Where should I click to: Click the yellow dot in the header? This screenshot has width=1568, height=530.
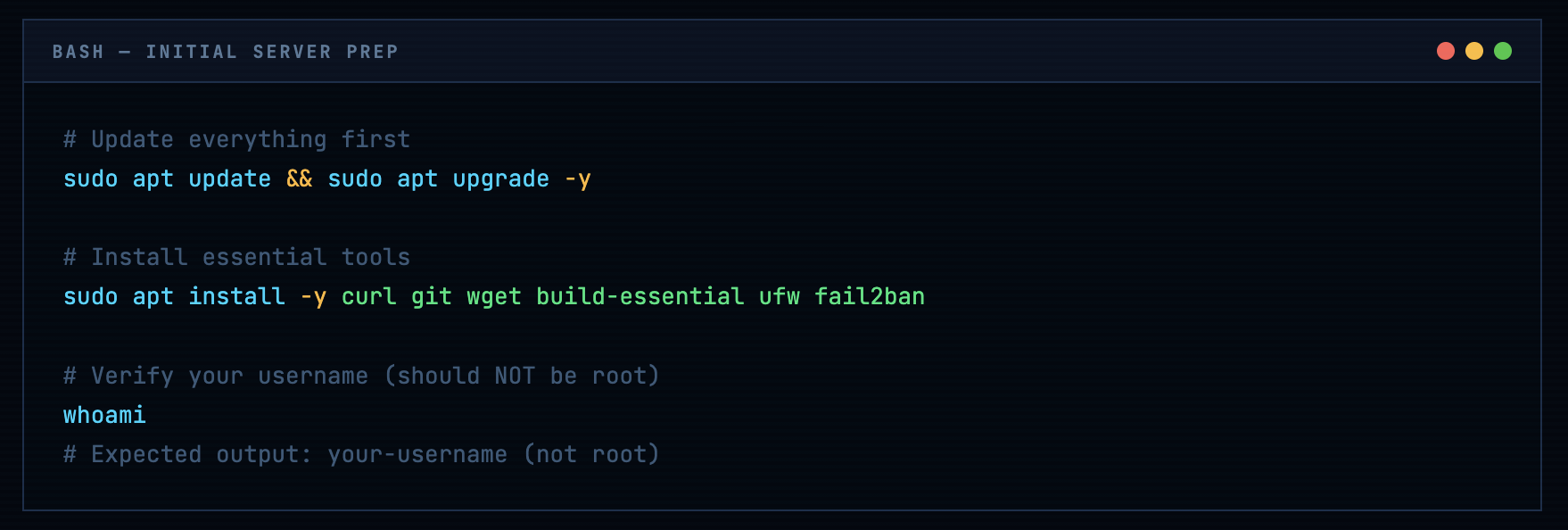coord(1474,51)
